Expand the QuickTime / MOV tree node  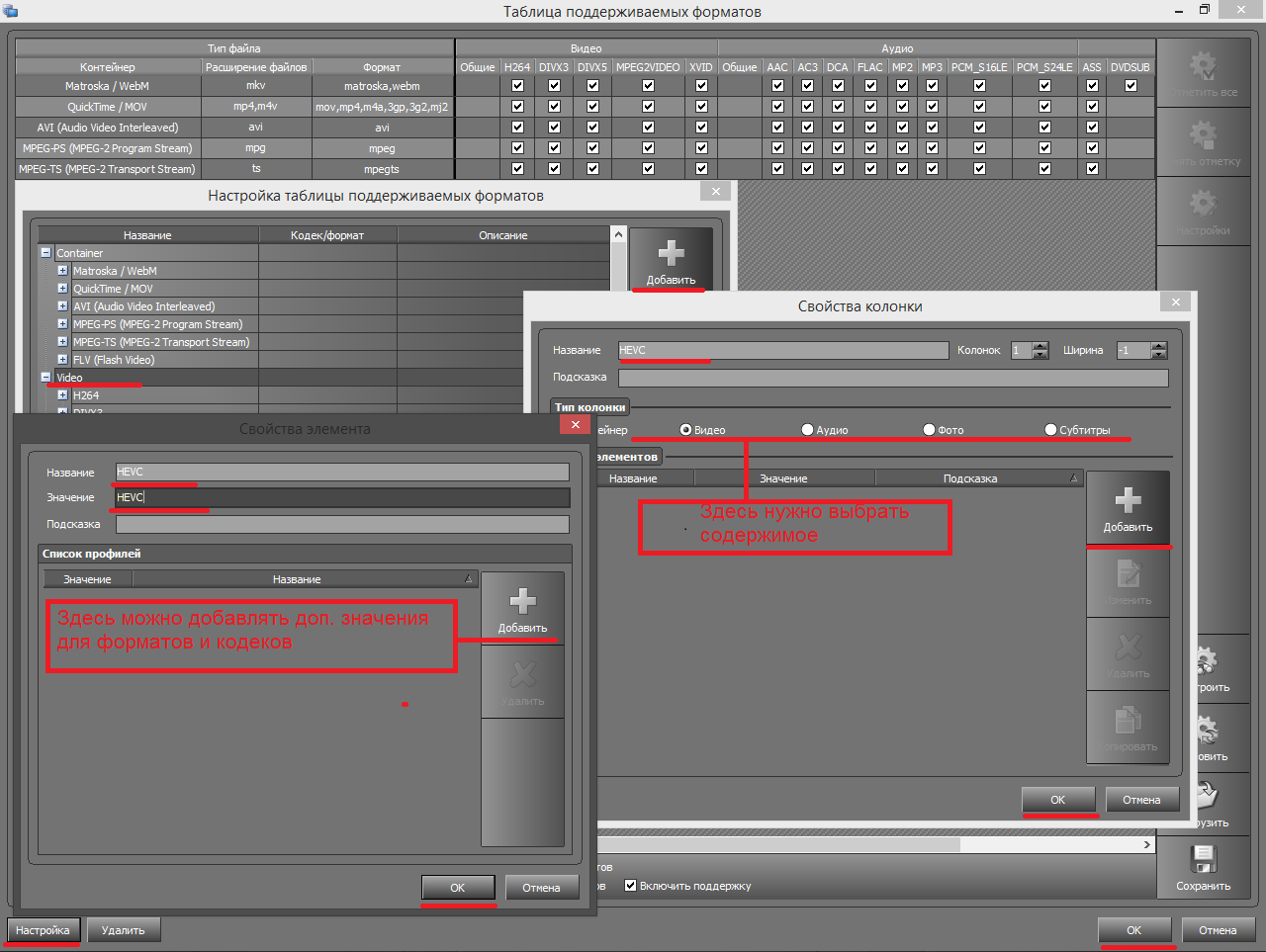click(x=62, y=289)
